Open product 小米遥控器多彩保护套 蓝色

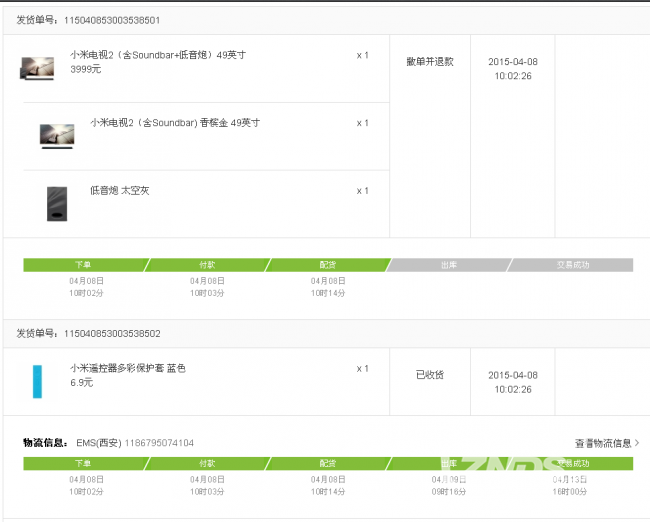tap(128, 368)
